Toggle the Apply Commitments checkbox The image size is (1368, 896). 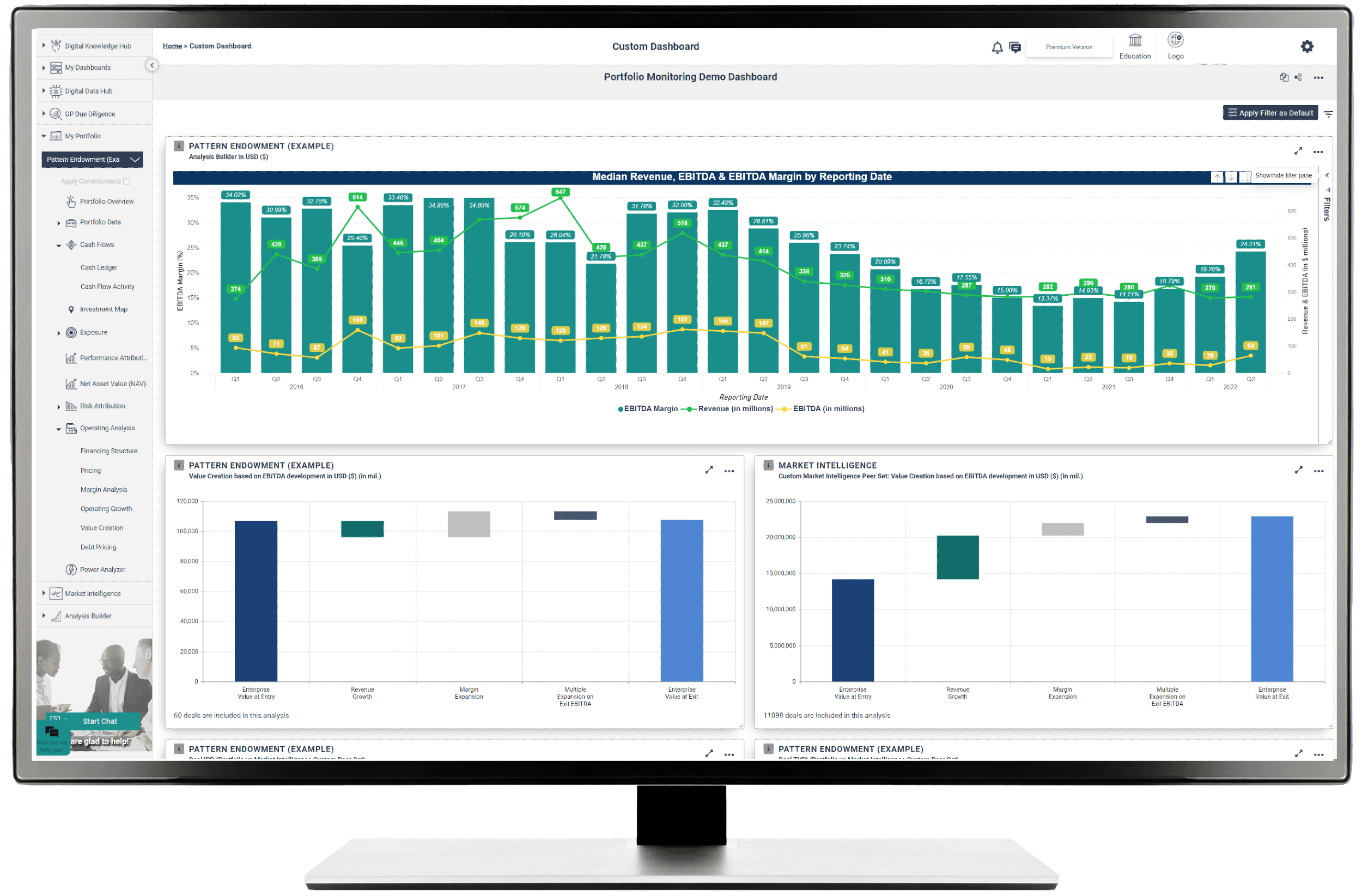point(126,181)
